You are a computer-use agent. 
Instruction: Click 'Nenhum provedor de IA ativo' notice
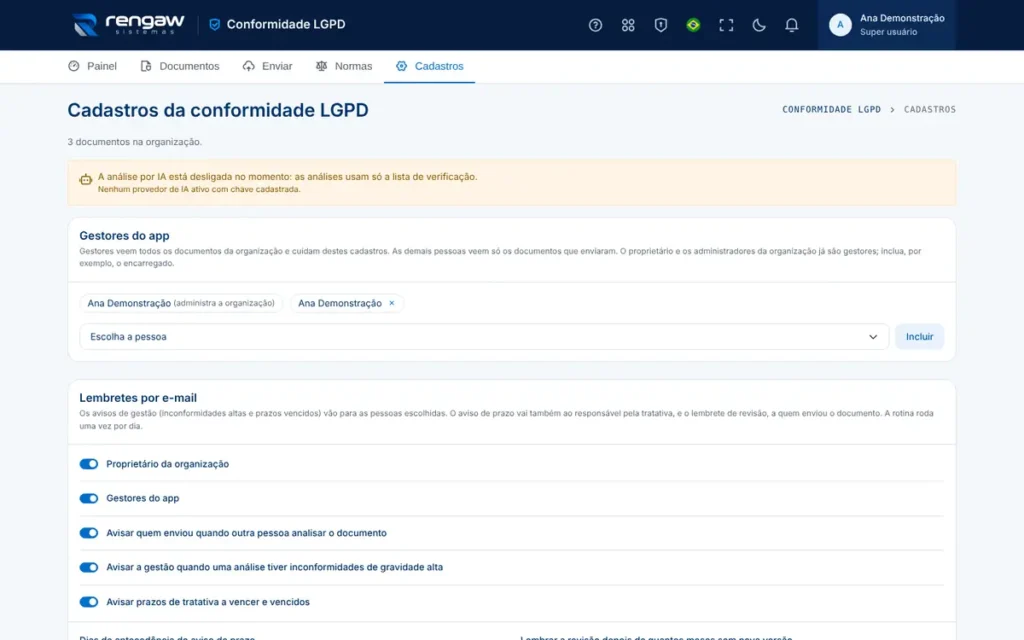point(199,189)
